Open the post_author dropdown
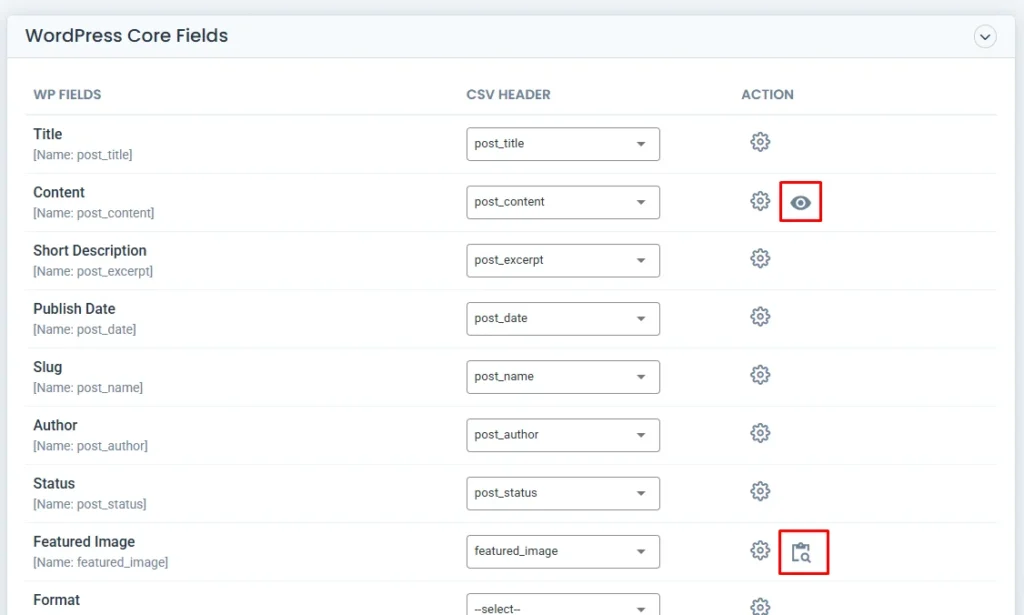 562,435
